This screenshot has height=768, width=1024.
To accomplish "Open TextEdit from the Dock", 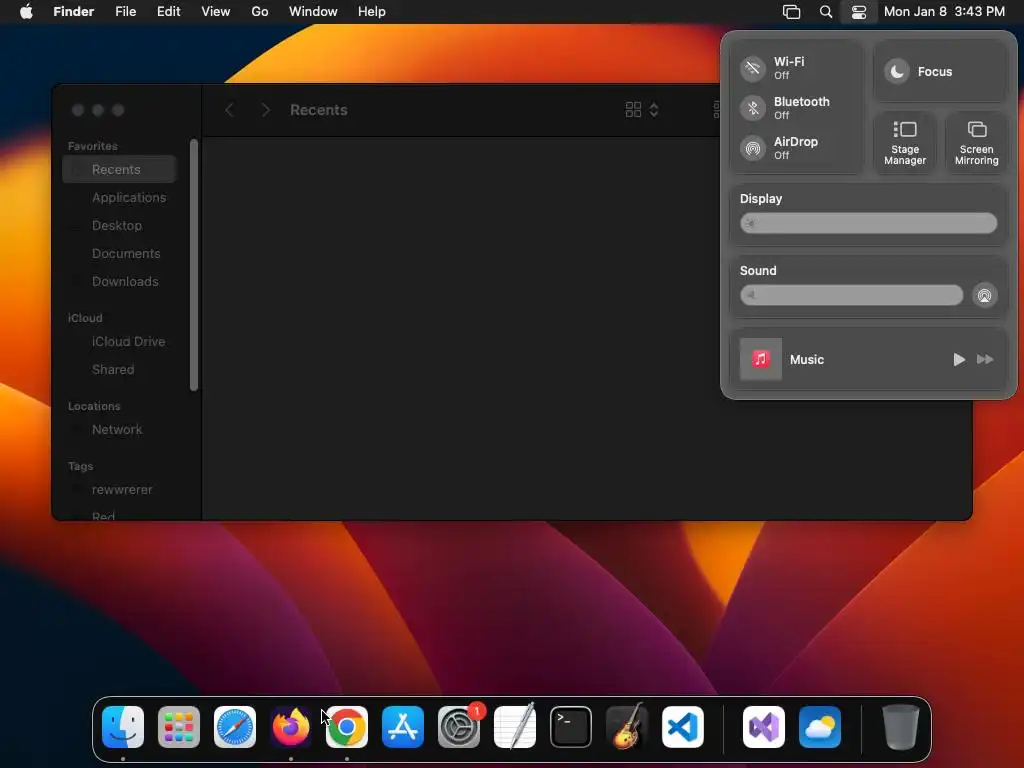I will pyautogui.click(x=515, y=727).
